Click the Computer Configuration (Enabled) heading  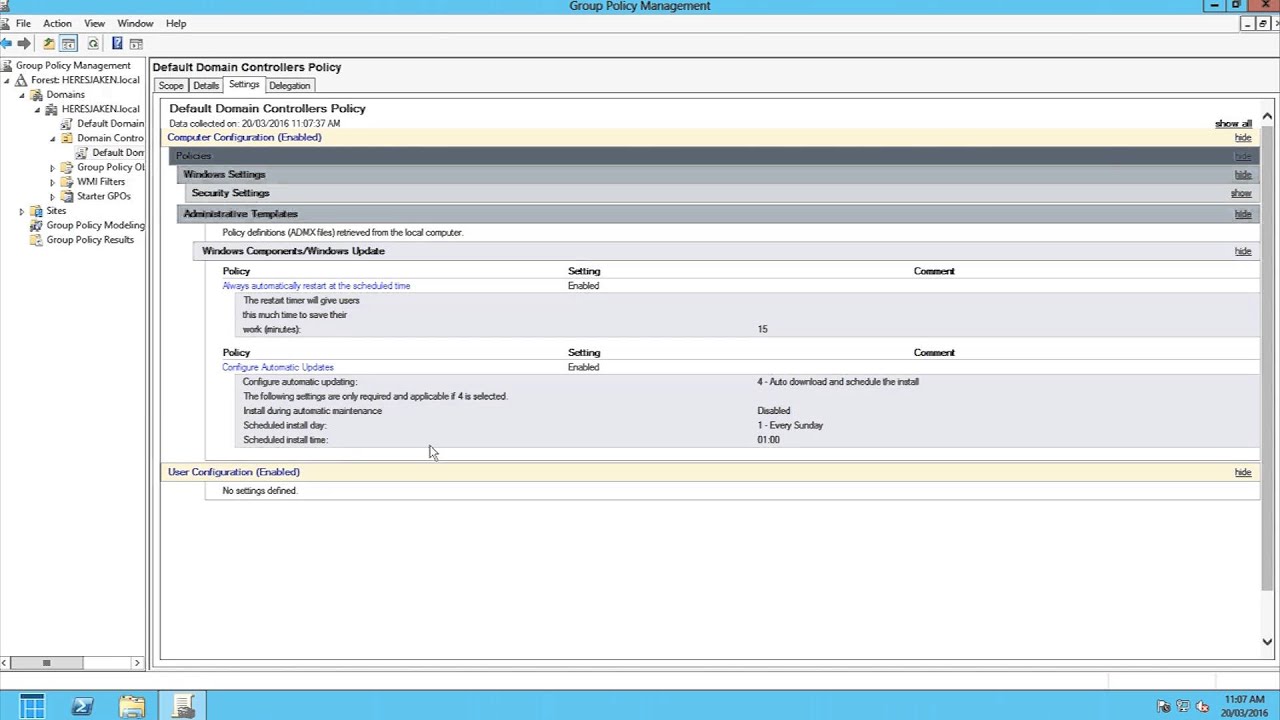click(245, 137)
